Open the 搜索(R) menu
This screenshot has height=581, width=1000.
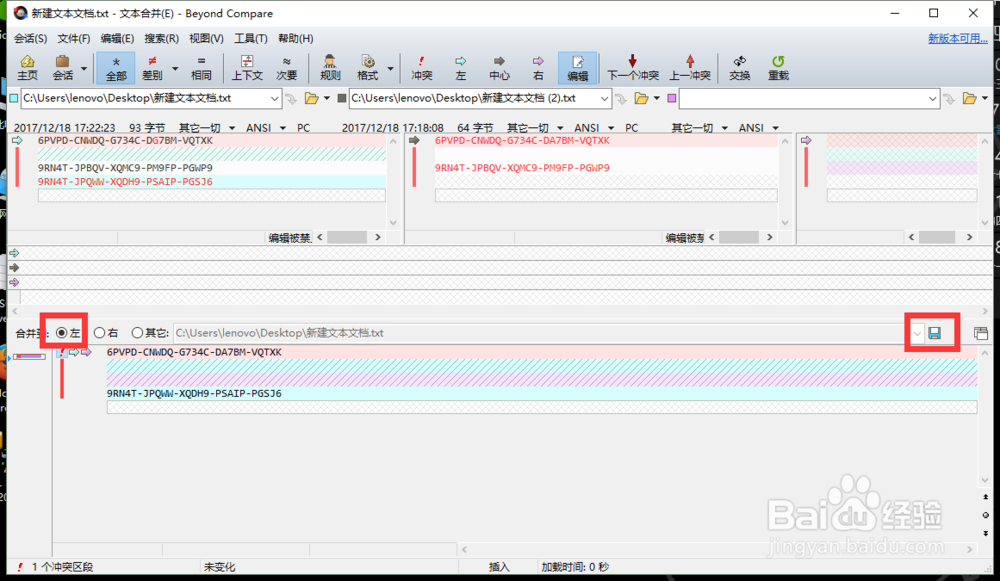coord(161,38)
